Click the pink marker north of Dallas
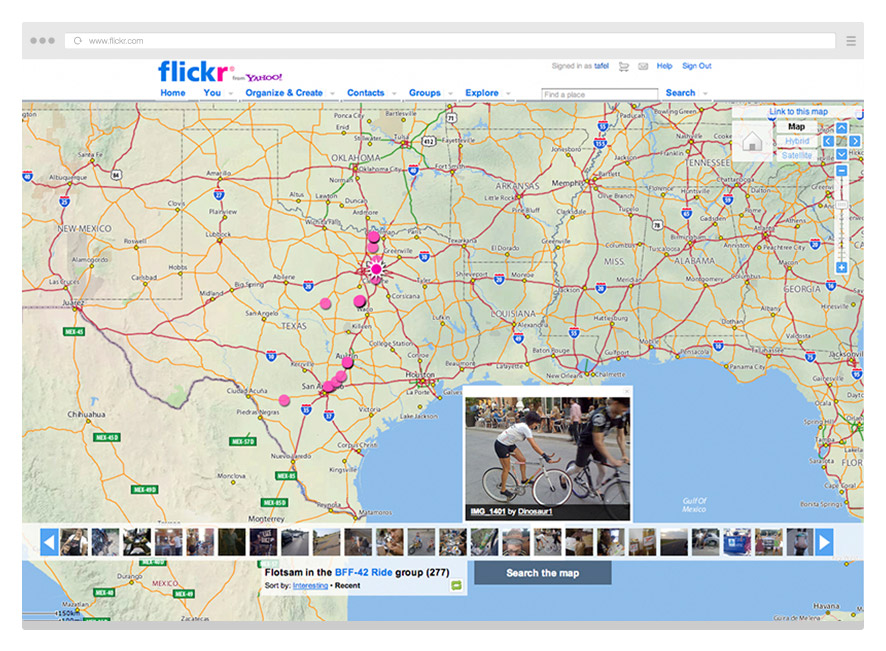This screenshot has width=886, height=651. [x=373, y=237]
